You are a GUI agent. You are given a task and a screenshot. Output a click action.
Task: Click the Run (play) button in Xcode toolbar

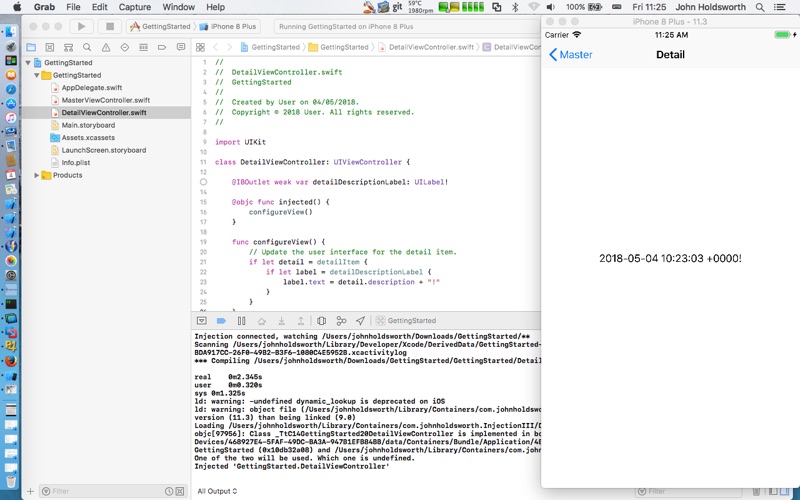click(81, 27)
